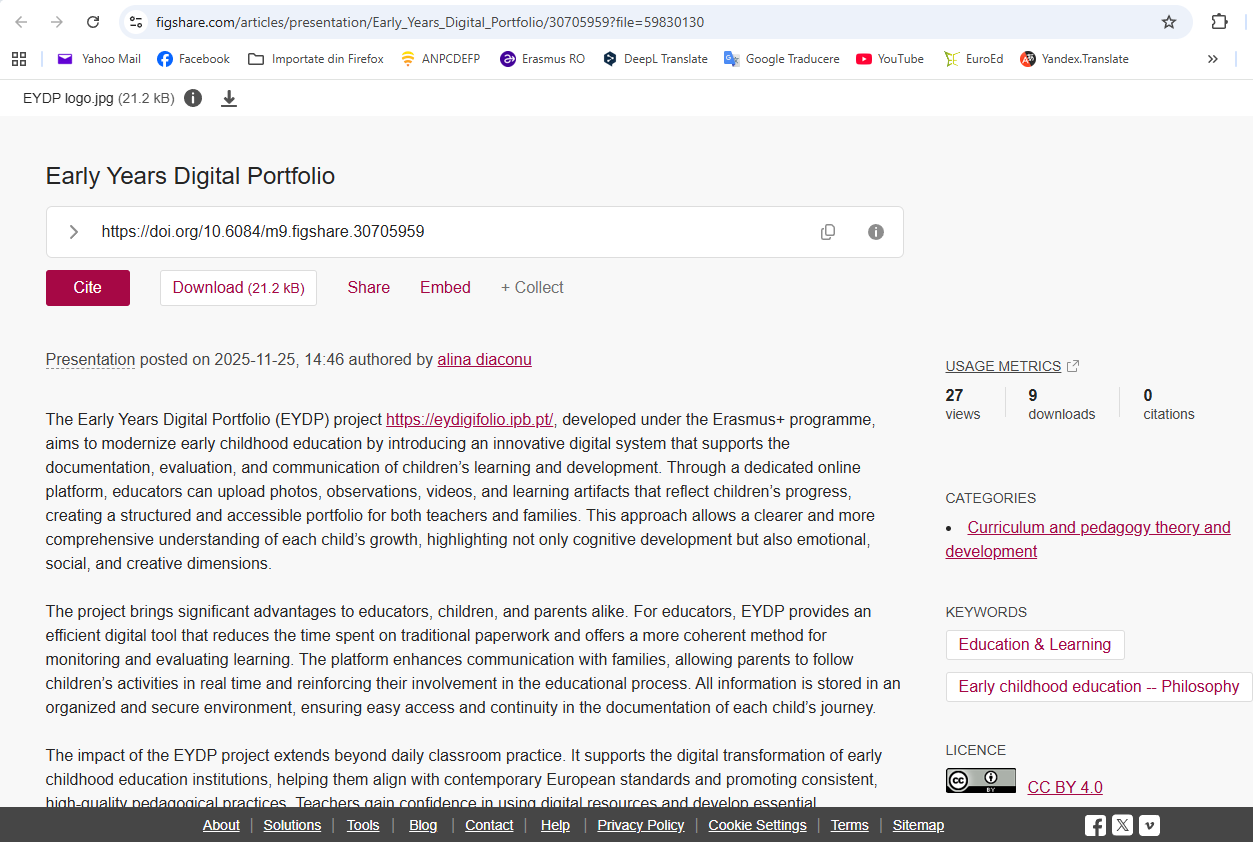
Task: Click the file info icon beside EYDP logo.jpg
Action: point(193,98)
